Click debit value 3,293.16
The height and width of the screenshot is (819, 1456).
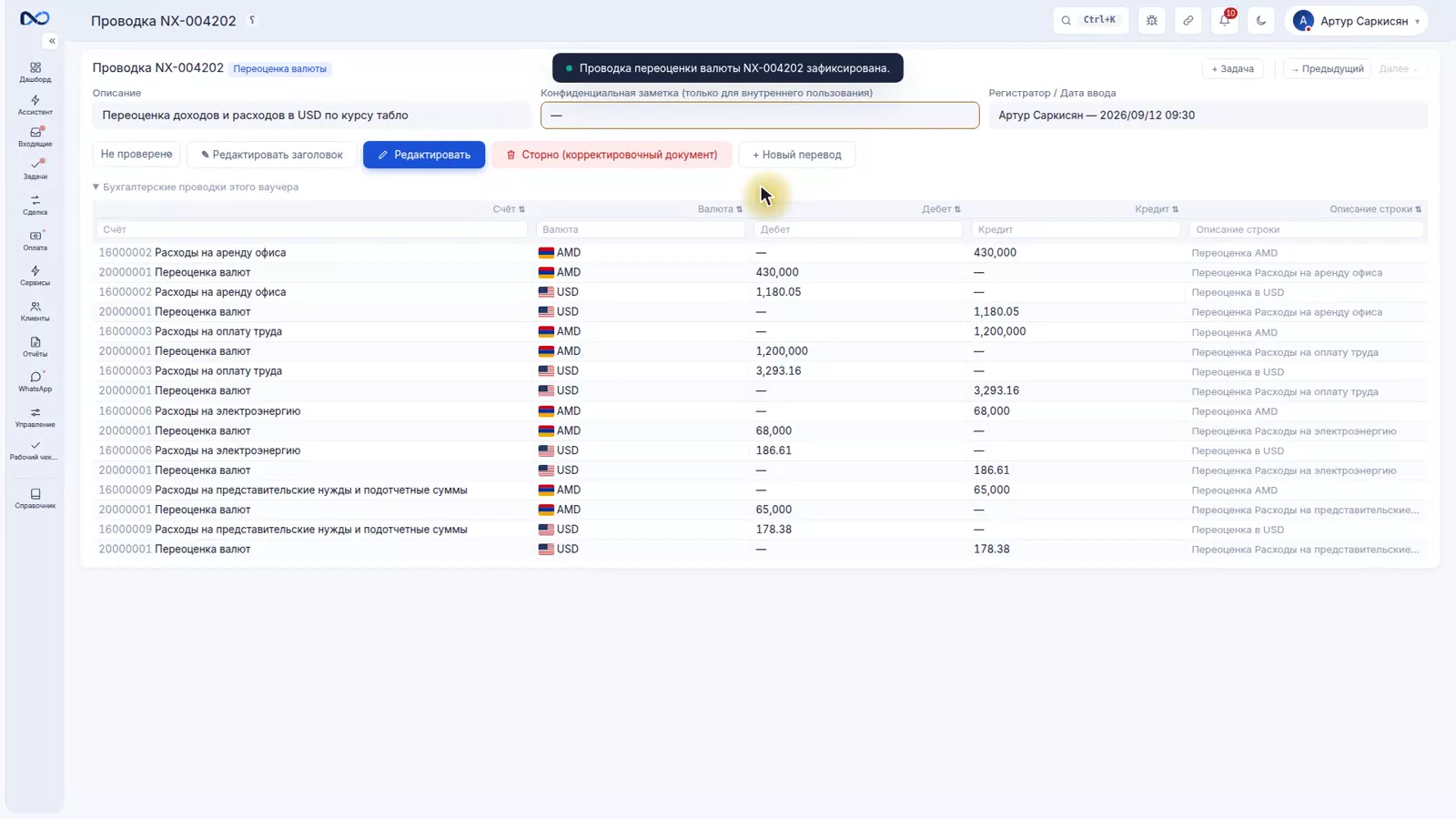tap(778, 371)
